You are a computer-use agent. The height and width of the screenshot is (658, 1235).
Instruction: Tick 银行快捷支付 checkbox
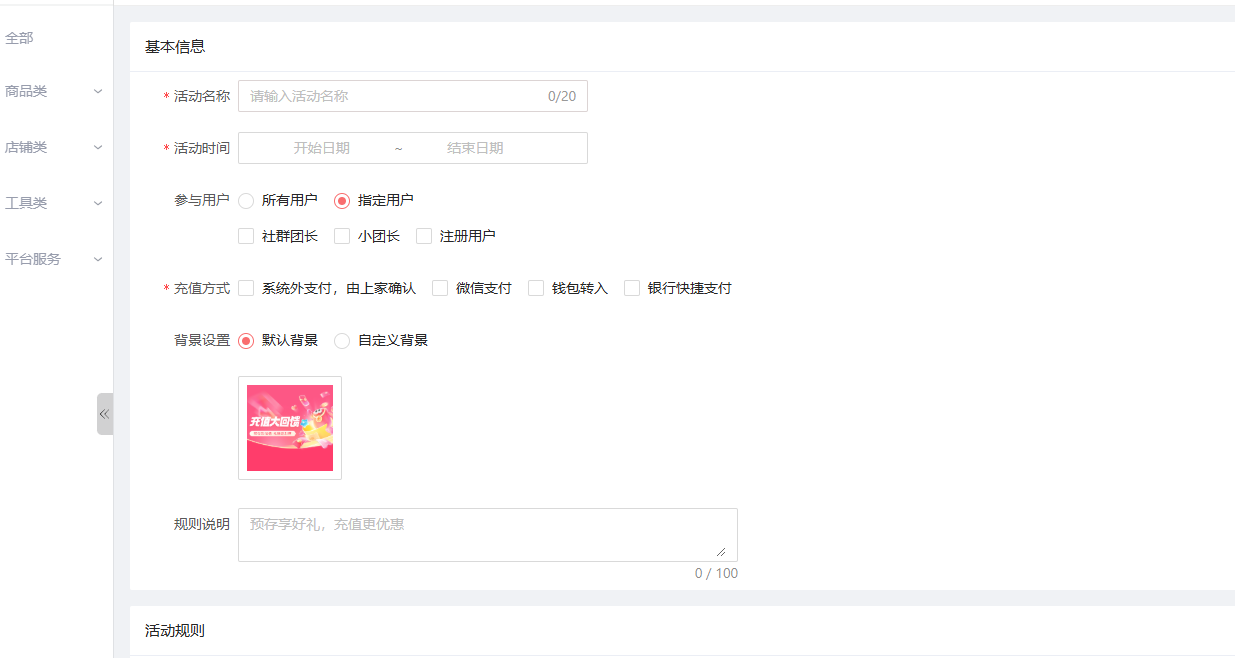pos(632,289)
